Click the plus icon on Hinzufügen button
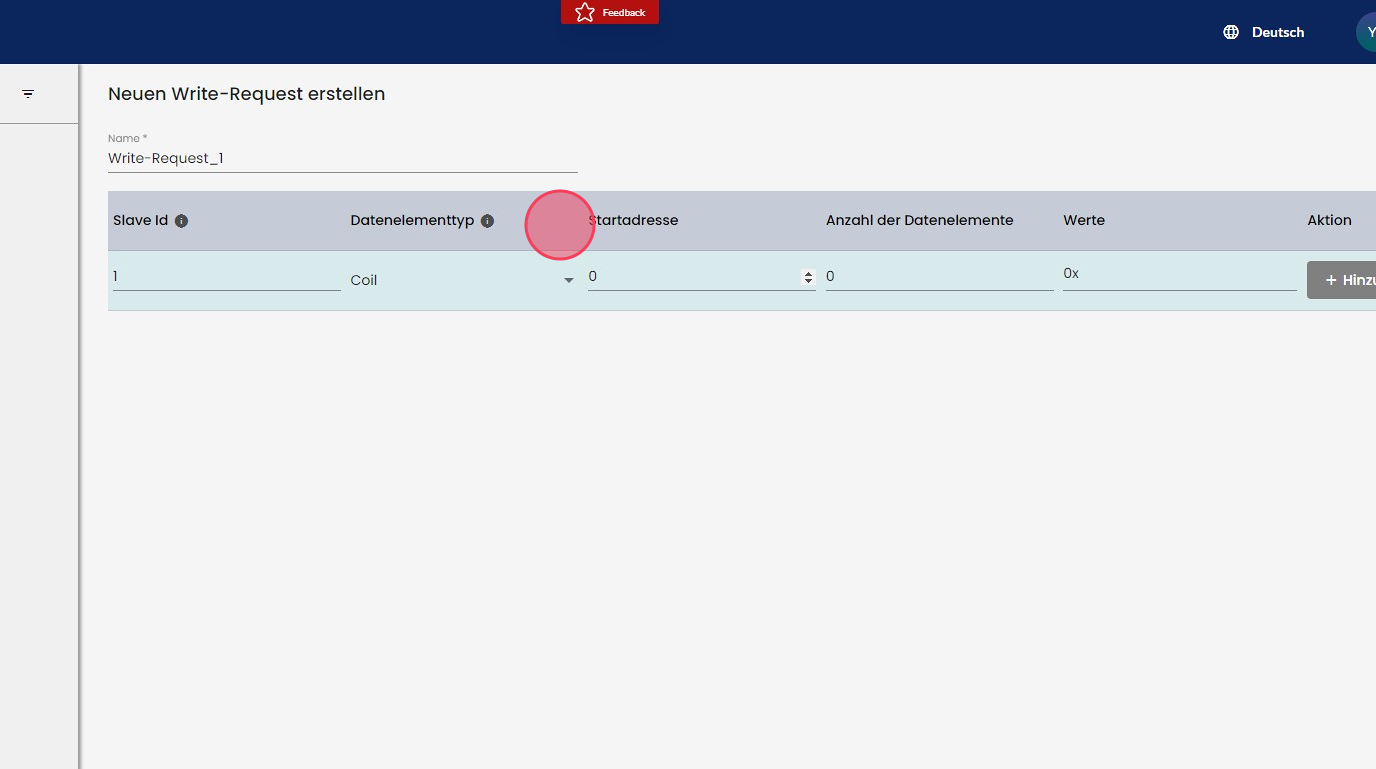Viewport: 1376px width, 769px height. coord(1331,281)
